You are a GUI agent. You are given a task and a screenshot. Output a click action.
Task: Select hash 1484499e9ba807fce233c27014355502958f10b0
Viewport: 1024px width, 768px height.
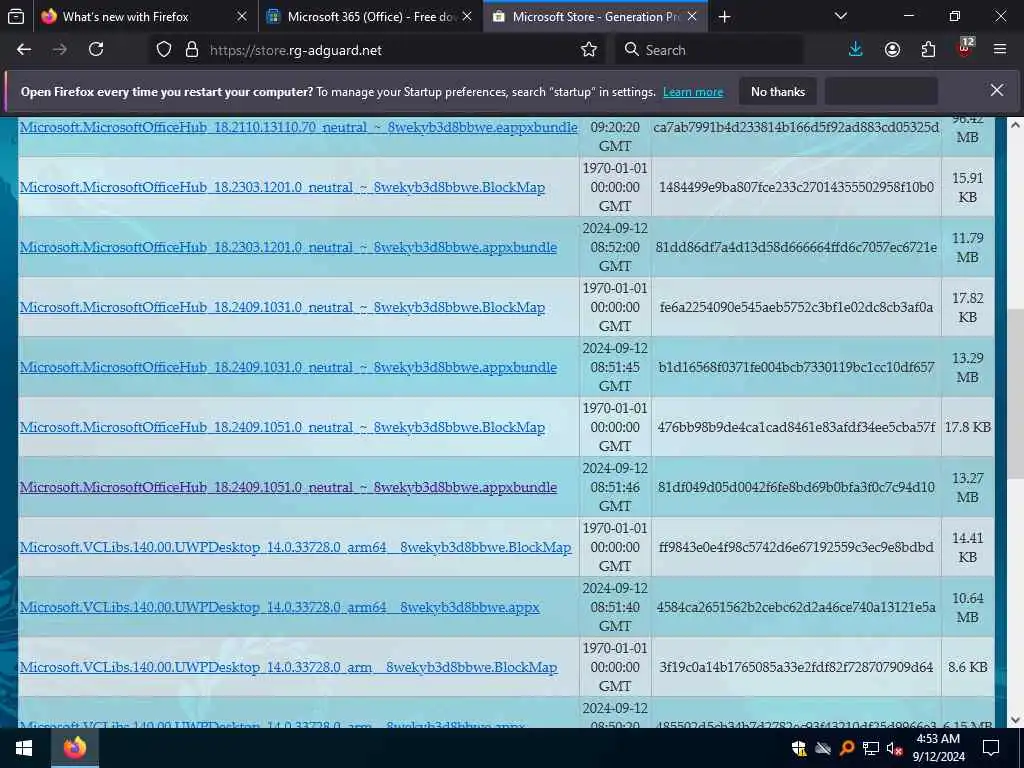[796, 187]
